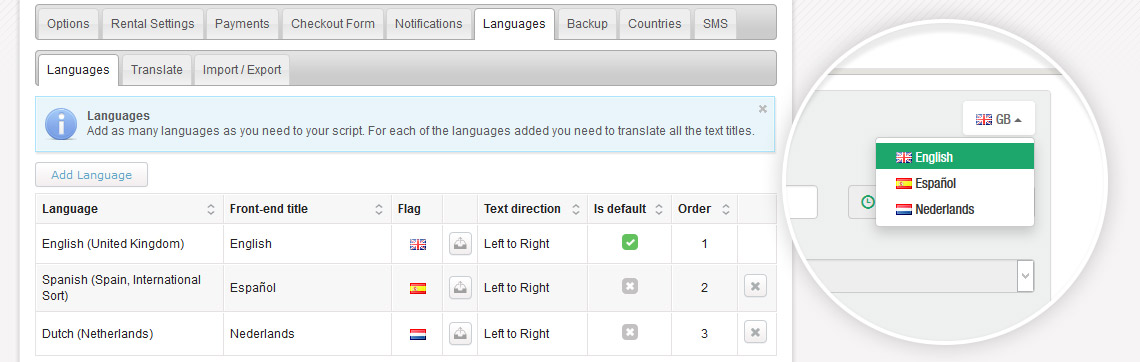The image size is (1140, 362).
Task: Click the UK flag in English row
Action: tap(418, 244)
